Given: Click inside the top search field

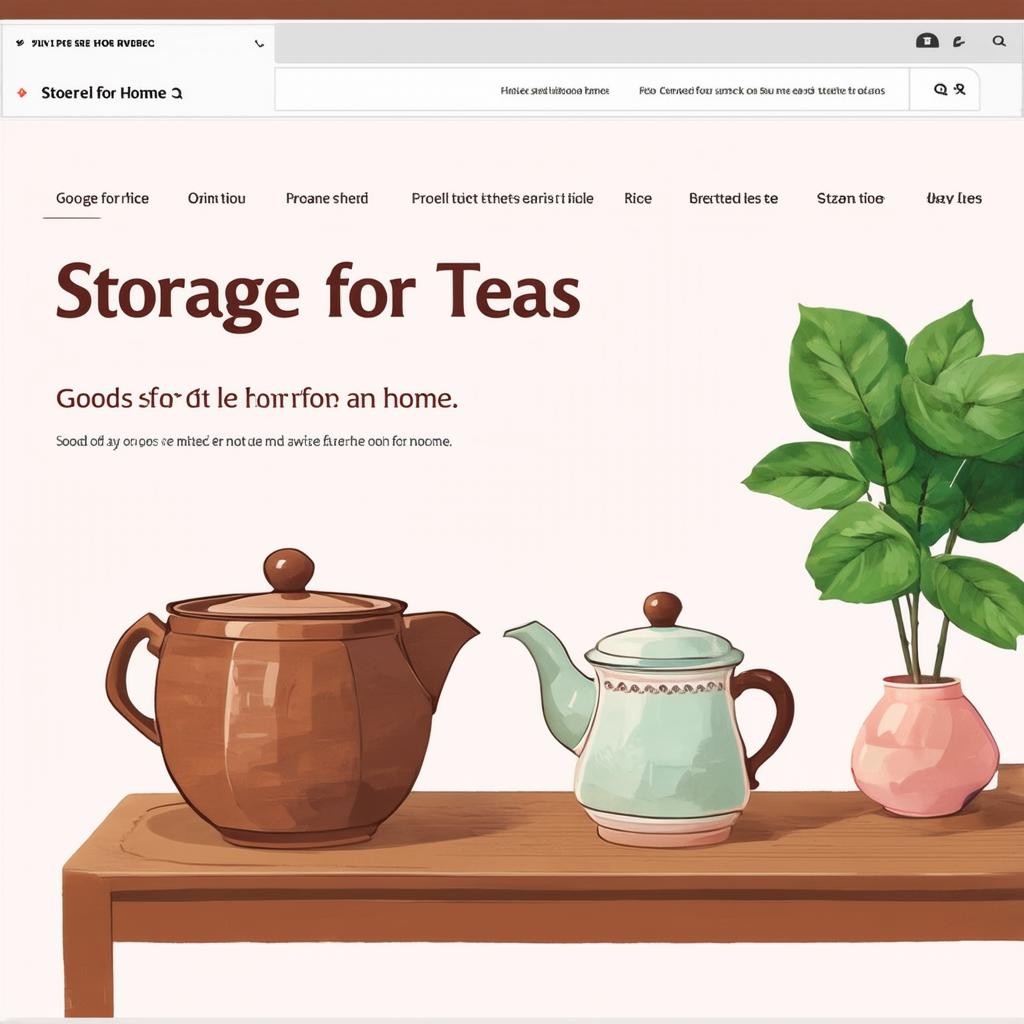Looking at the screenshot, I should (590, 90).
